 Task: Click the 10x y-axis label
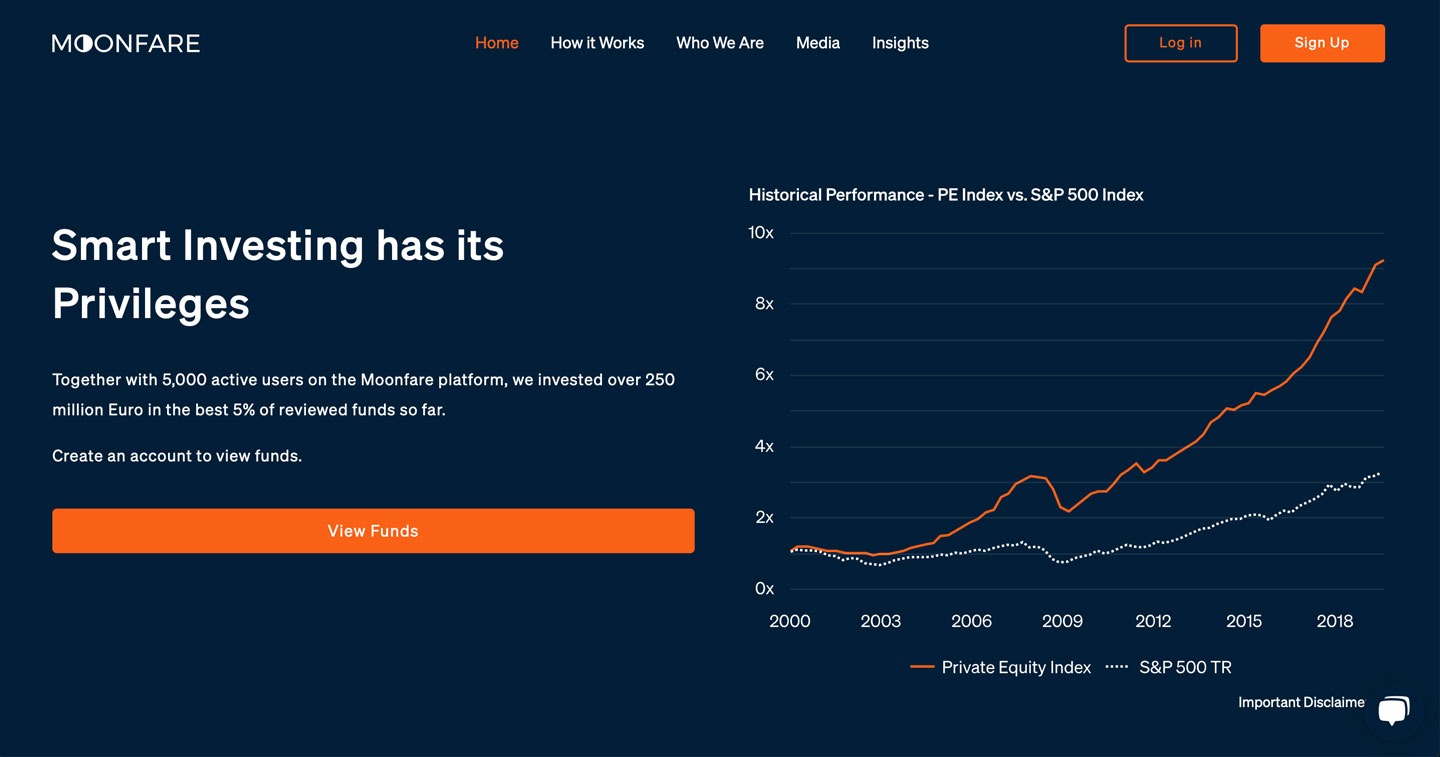[761, 232]
